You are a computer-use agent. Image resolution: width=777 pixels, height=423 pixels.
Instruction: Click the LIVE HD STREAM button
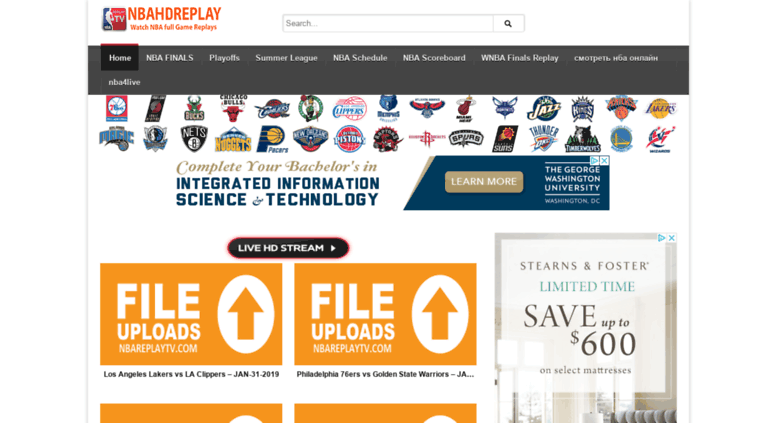(288, 248)
